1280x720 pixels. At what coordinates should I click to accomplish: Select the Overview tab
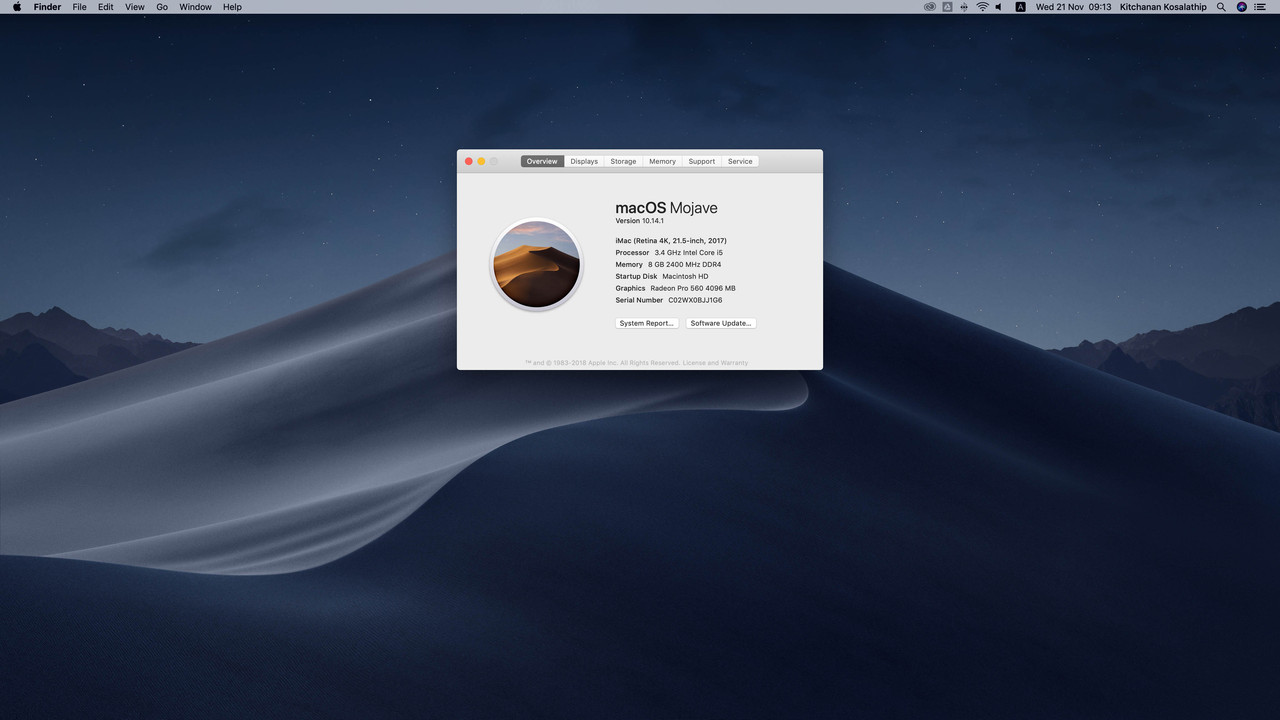pyautogui.click(x=542, y=161)
